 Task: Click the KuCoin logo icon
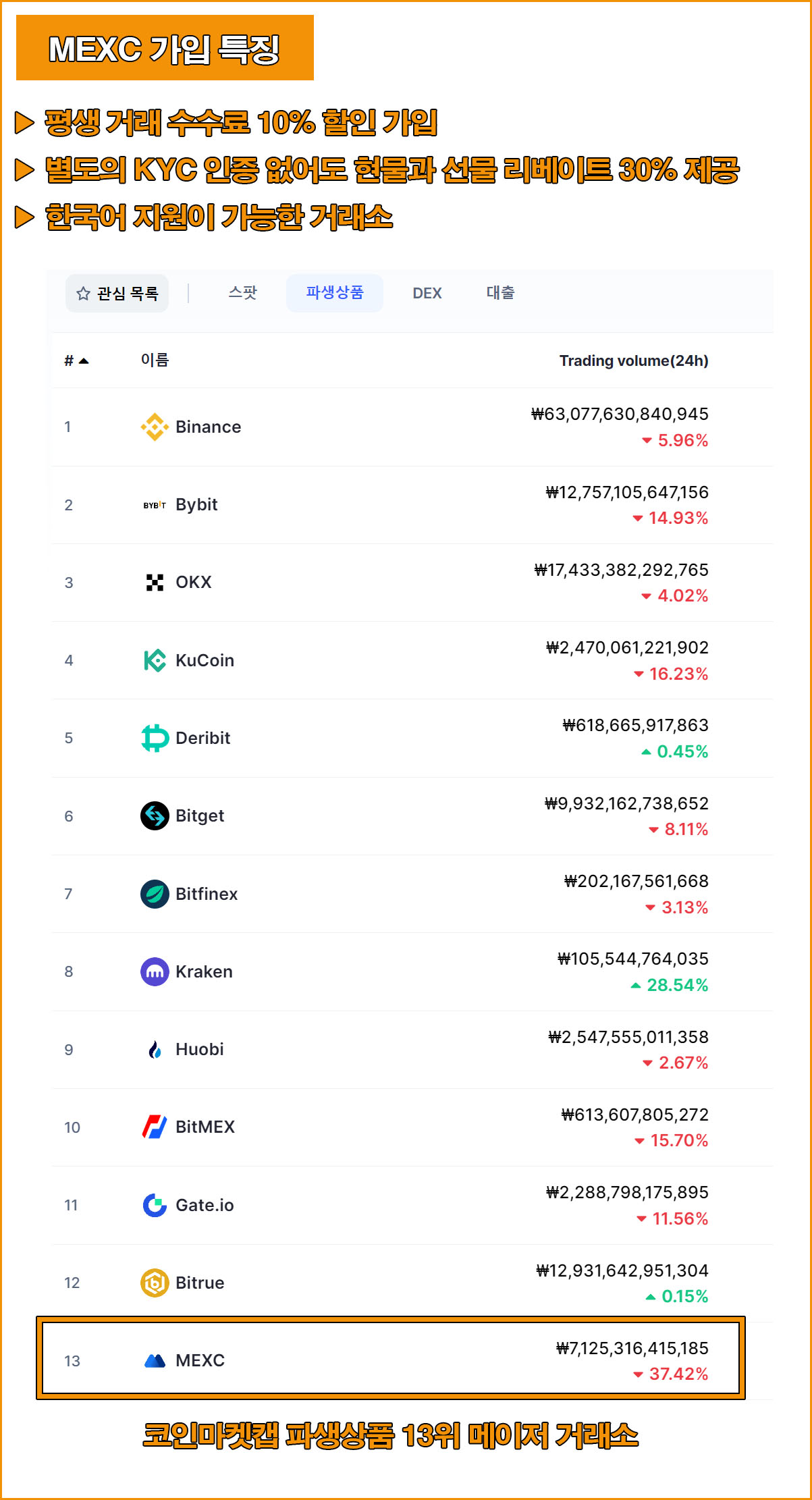(x=155, y=660)
